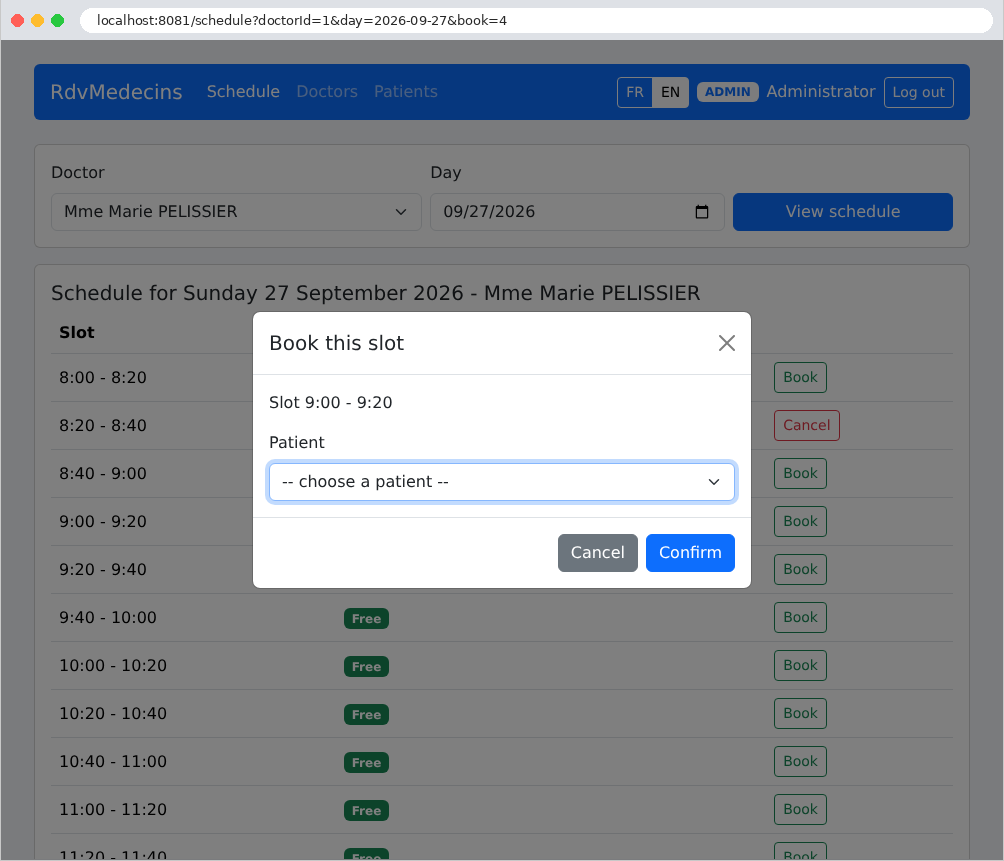
Task: Click the Administrator user name
Action: [x=821, y=92]
